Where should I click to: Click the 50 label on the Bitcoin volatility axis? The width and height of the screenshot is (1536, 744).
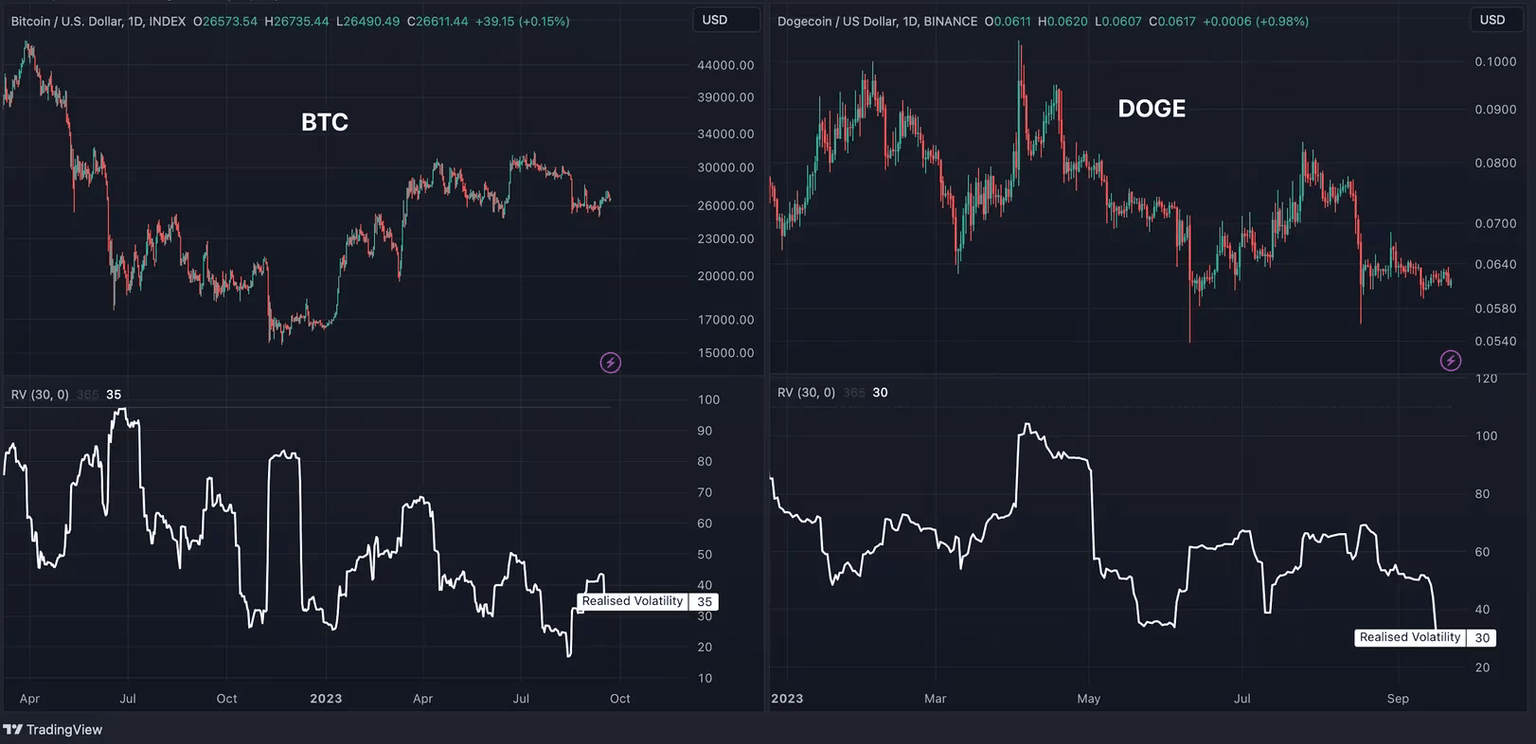[705, 555]
